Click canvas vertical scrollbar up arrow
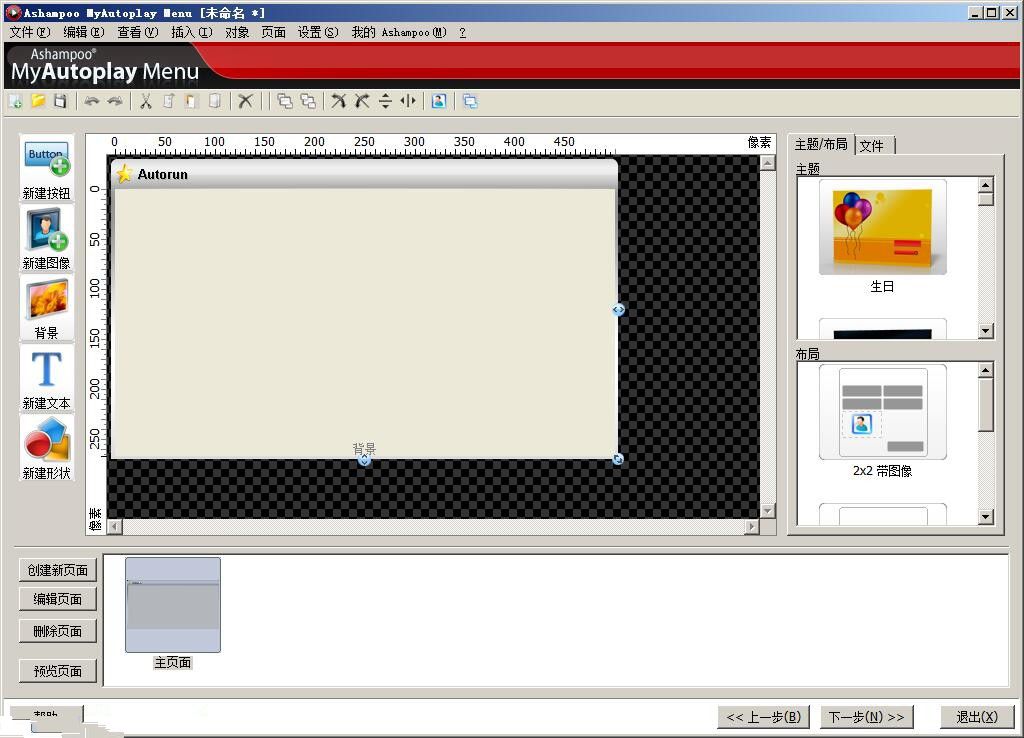 (x=768, y=163)
